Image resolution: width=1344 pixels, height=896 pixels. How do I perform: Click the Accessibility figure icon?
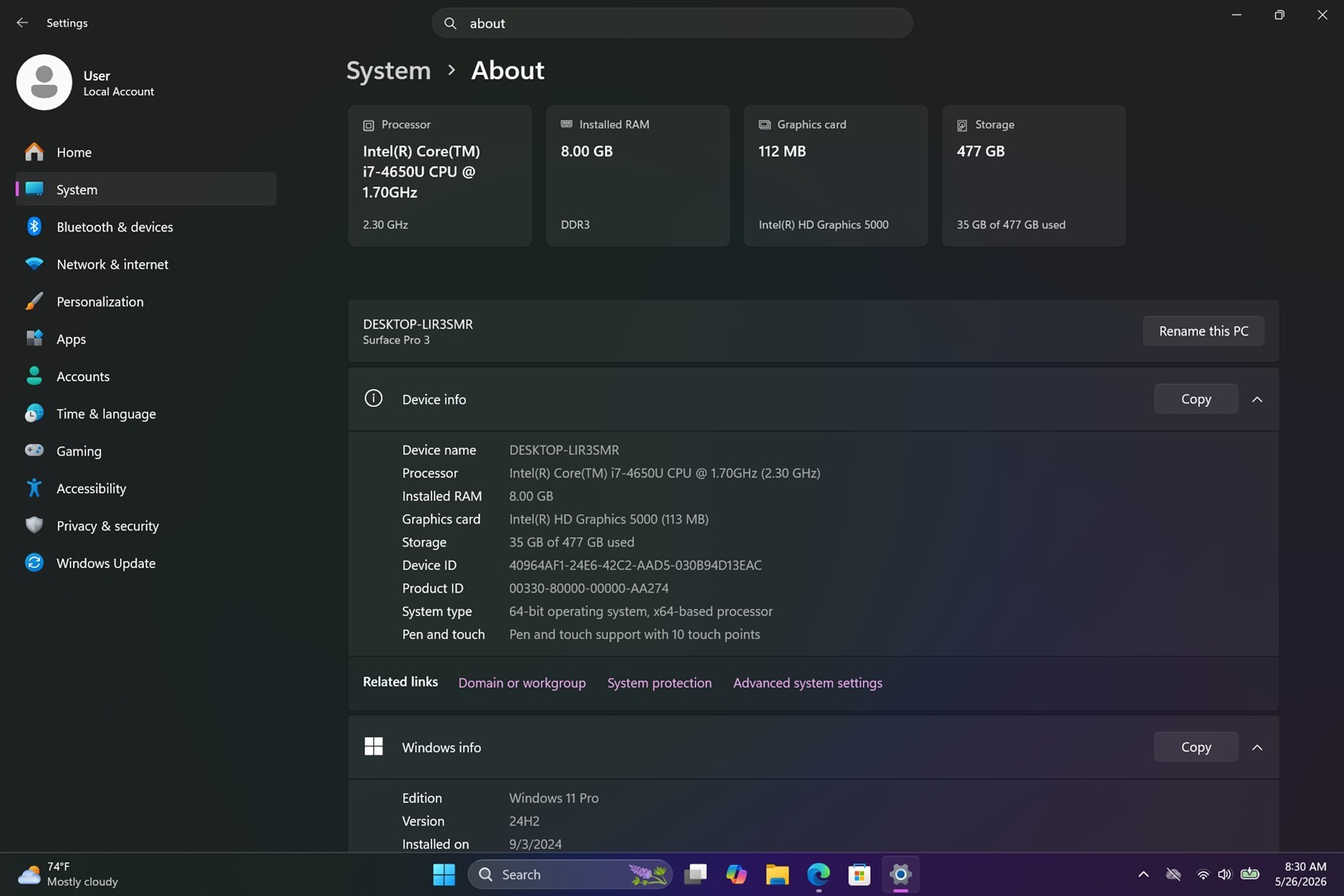(x=34, y=488)
